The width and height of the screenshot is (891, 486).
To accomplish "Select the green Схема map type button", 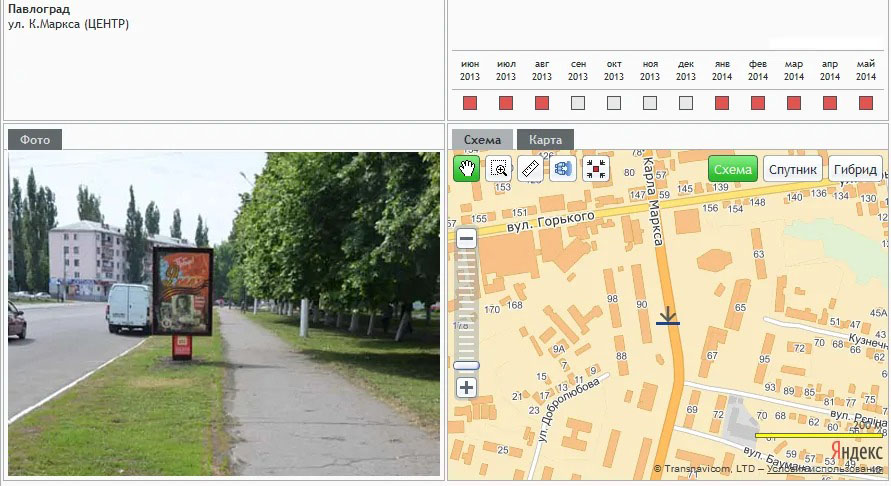I will coord(733,169).
